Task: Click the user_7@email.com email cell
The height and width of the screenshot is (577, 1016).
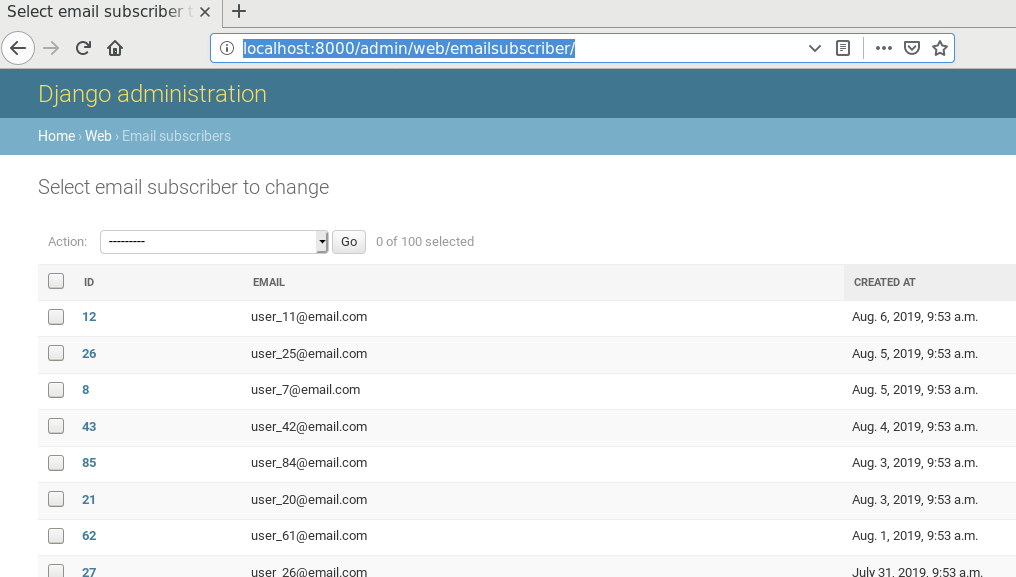Action: 306,390
